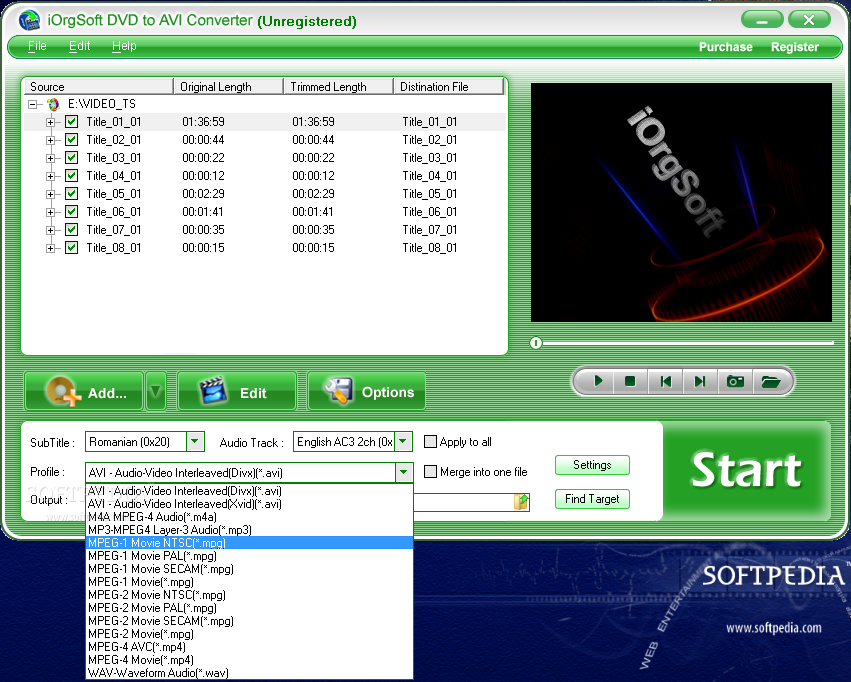Click the Output path field

[461, 502]
